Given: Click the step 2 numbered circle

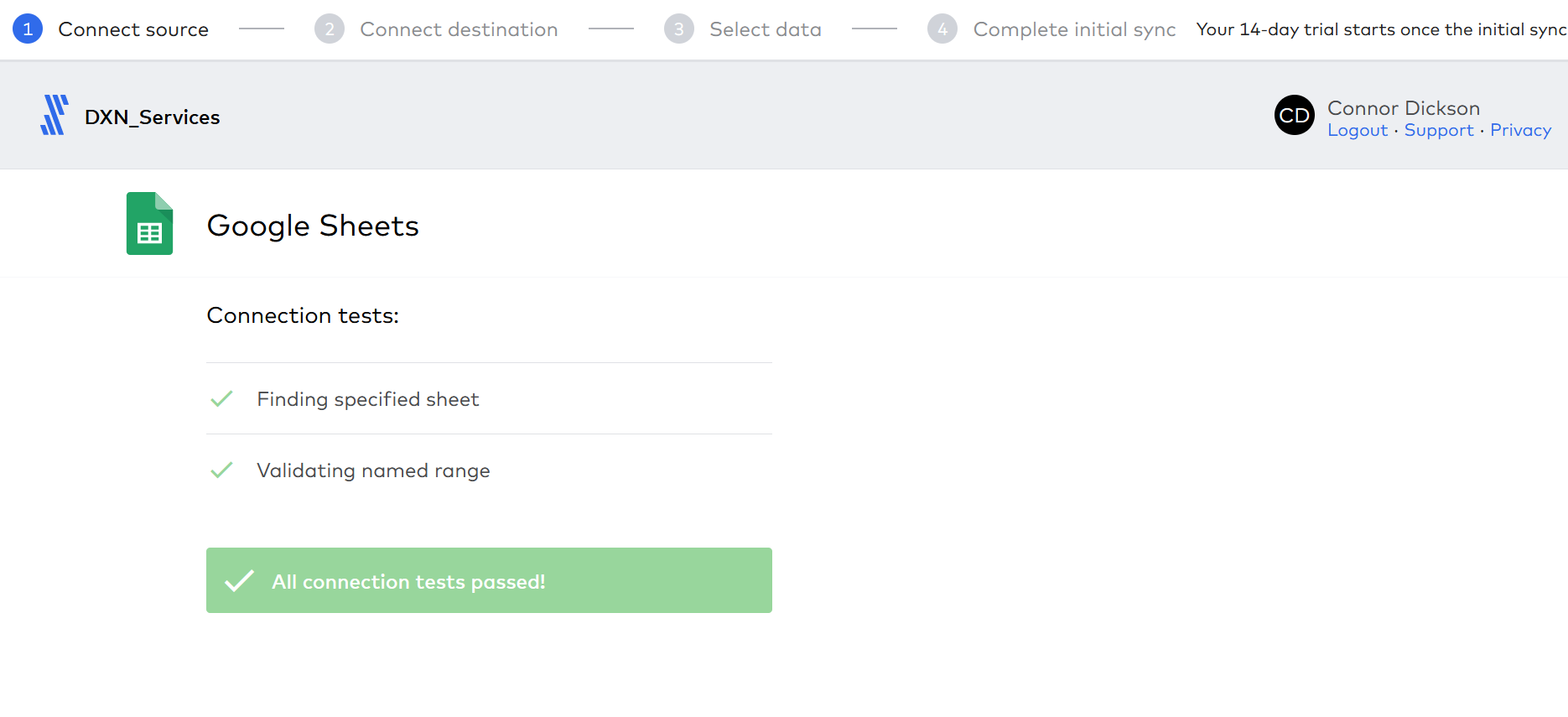Looking at the screenshot, I should [330, 29].
